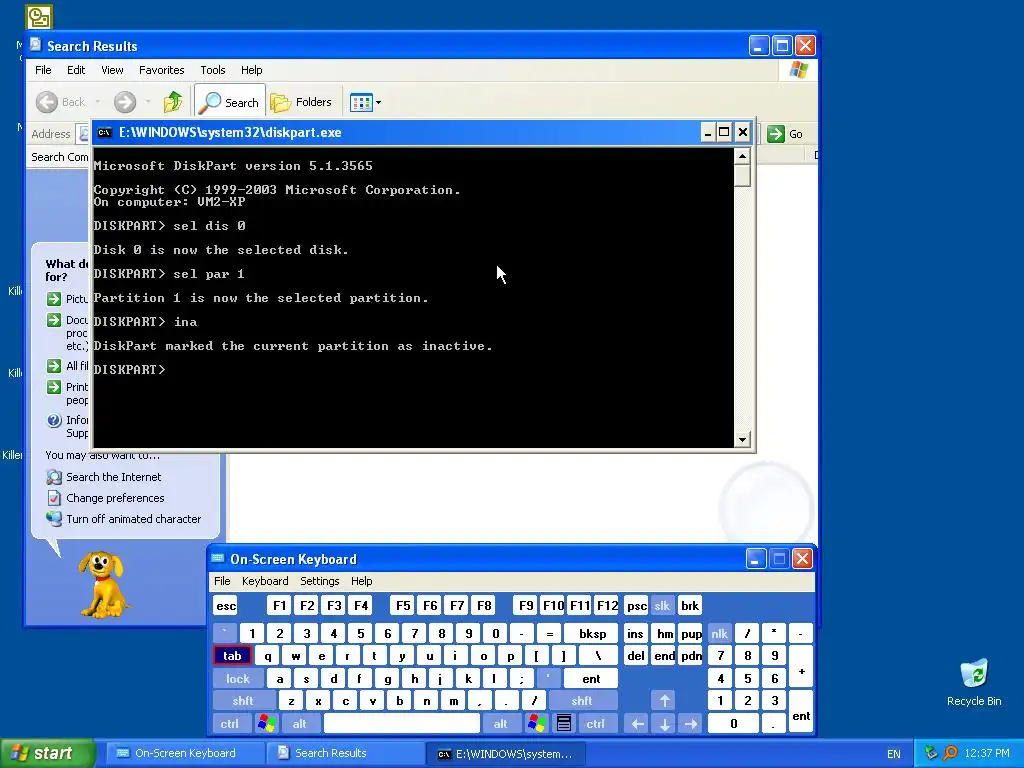The height and width of the screenshot is (768, 1024).
Task: Click the main ent key beside apostrophe
Action: (x=590, y=679)
